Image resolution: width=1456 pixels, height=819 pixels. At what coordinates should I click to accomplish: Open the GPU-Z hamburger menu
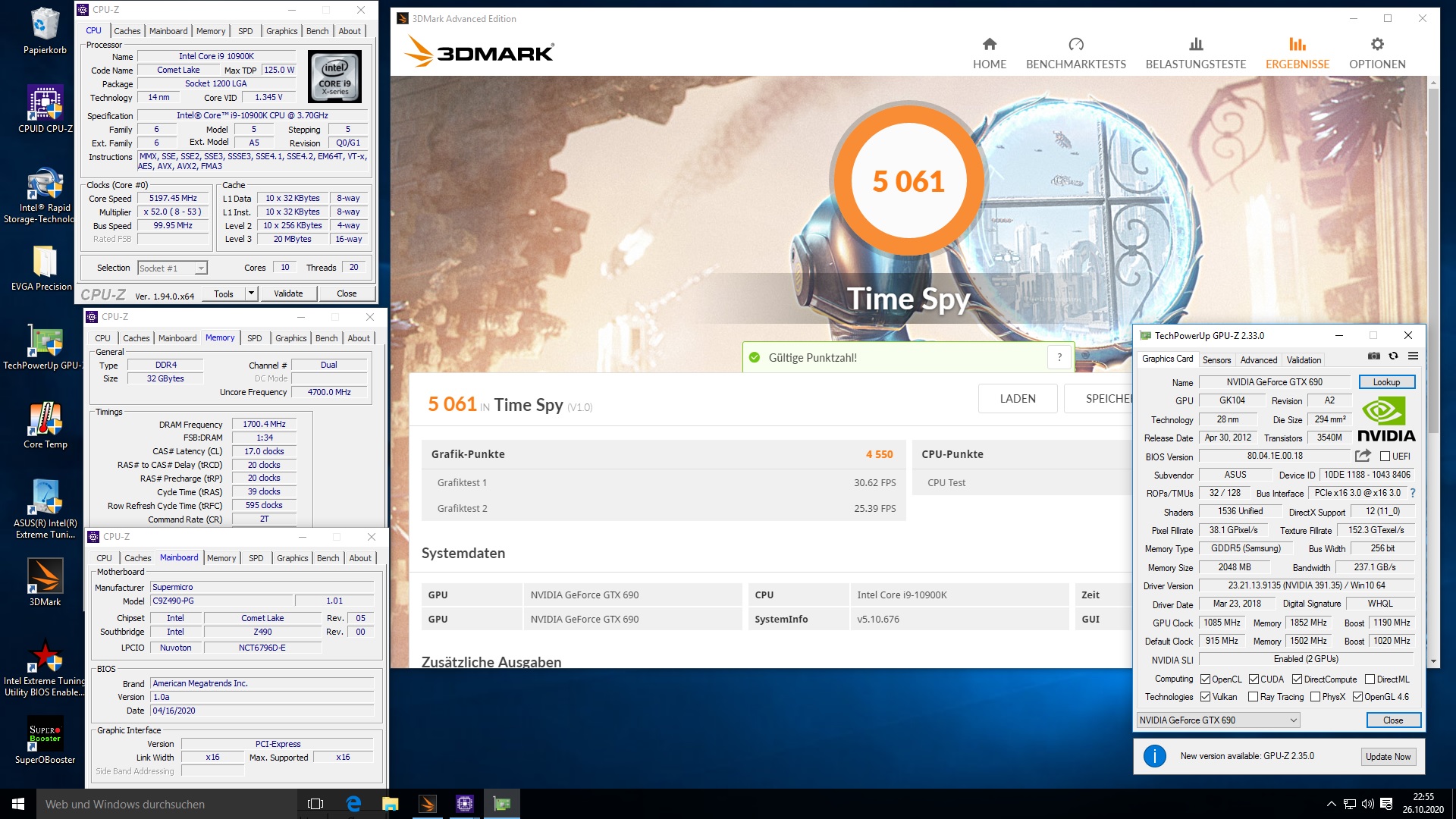[1413, 356]
